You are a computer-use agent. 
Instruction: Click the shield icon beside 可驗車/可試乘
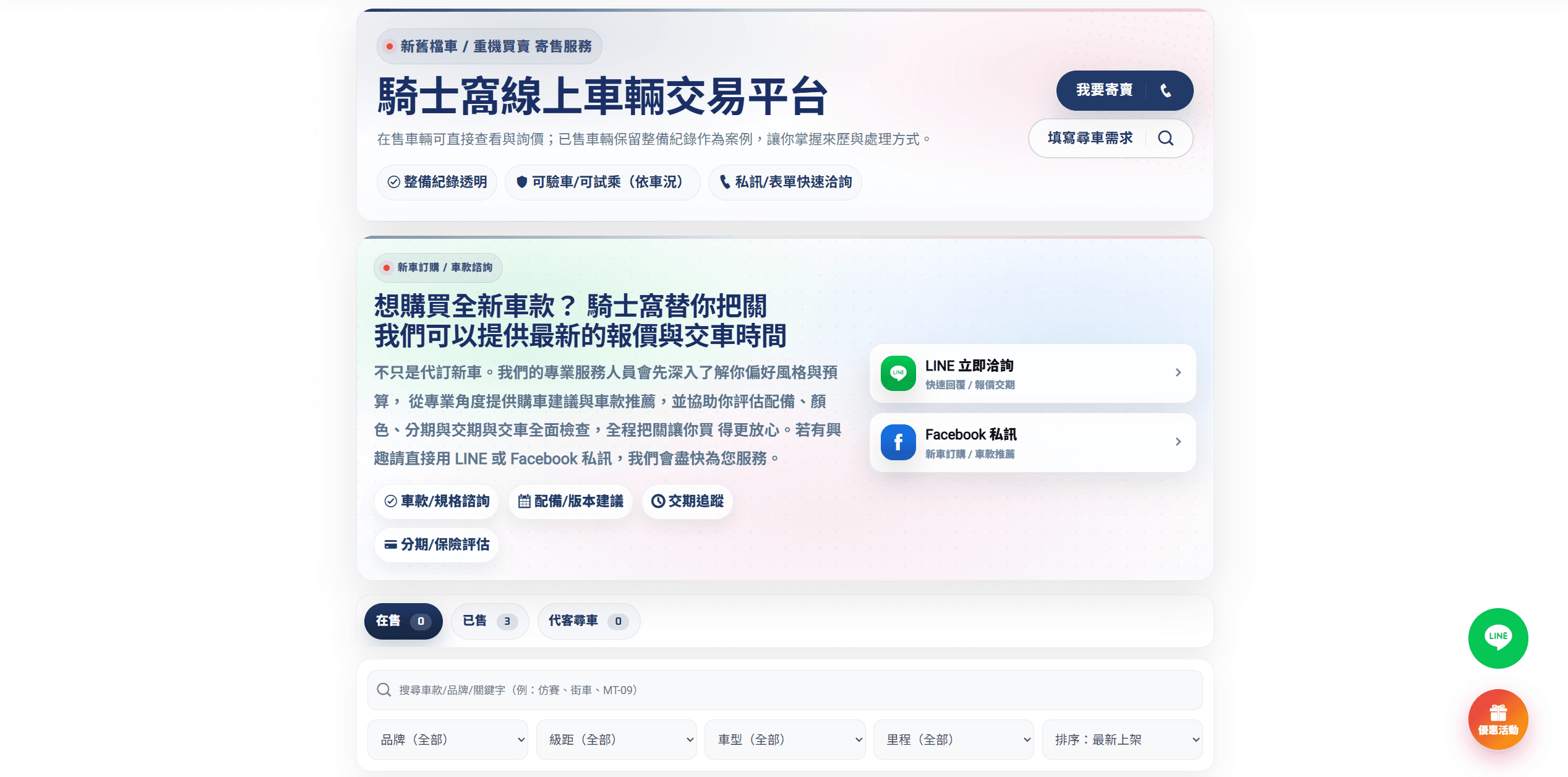click(521, 182)
